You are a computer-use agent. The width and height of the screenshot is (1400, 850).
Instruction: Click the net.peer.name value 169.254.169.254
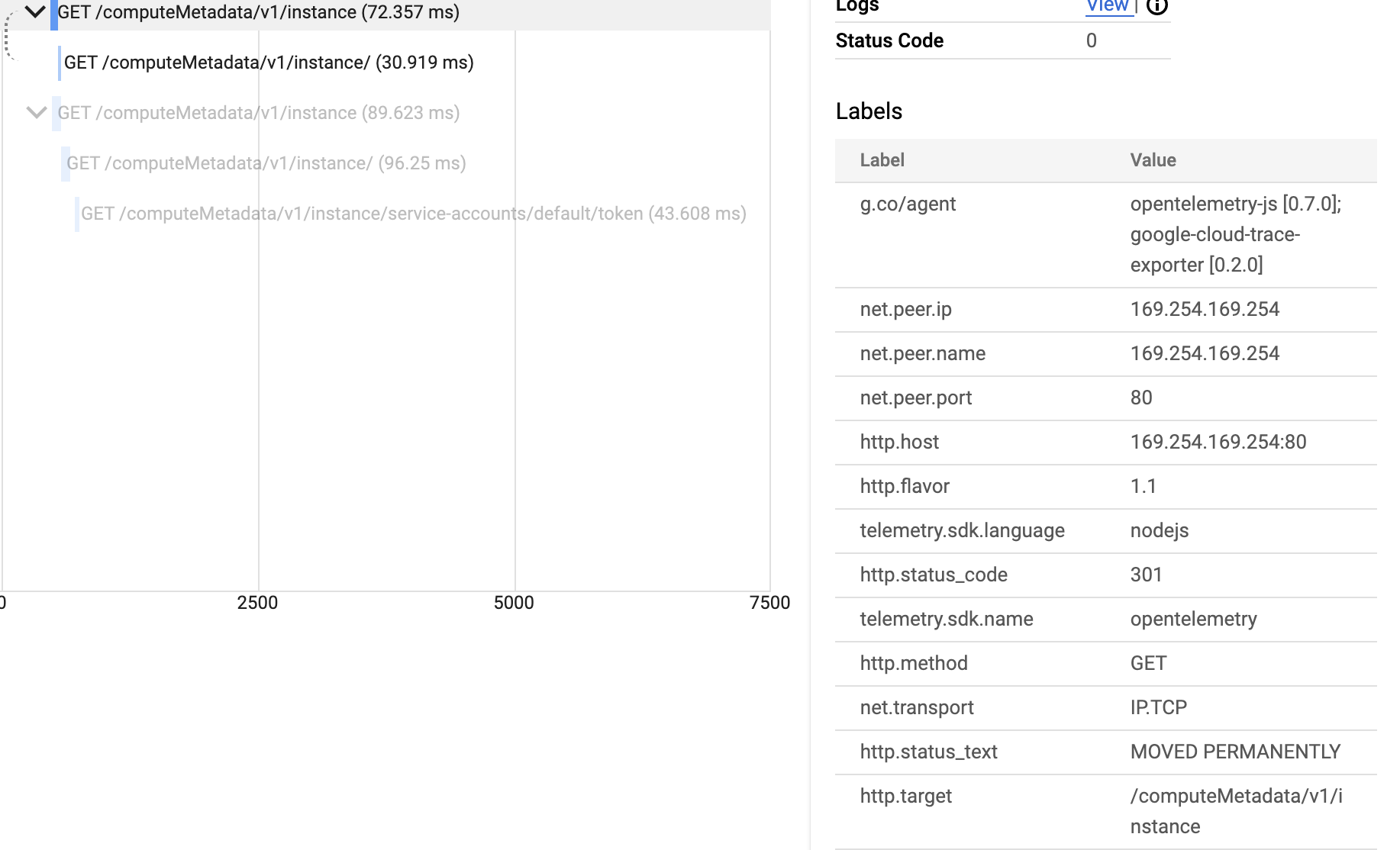[x=1205, y=353]
